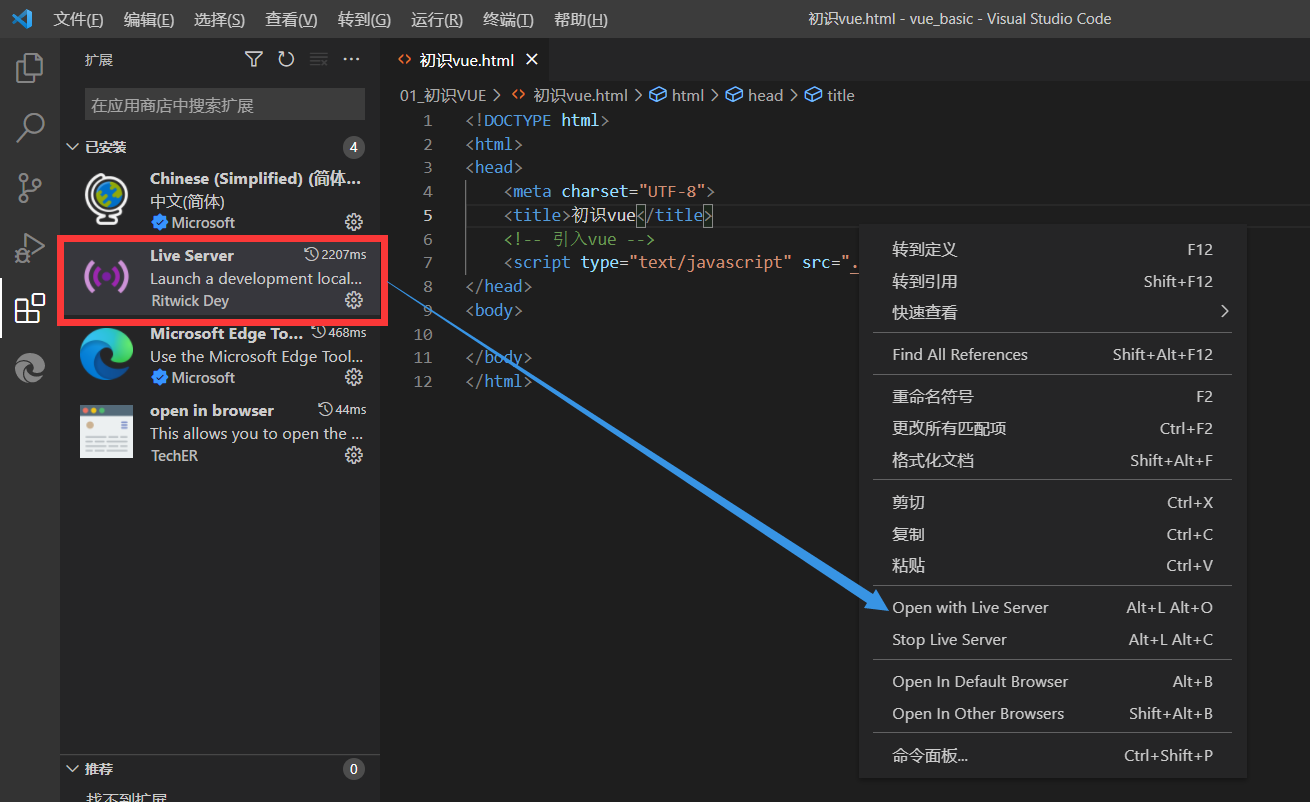This screenshot has width=1310, height=802.
Task: Select the Microsoft Edge Tools extension title
Action: 226,333
